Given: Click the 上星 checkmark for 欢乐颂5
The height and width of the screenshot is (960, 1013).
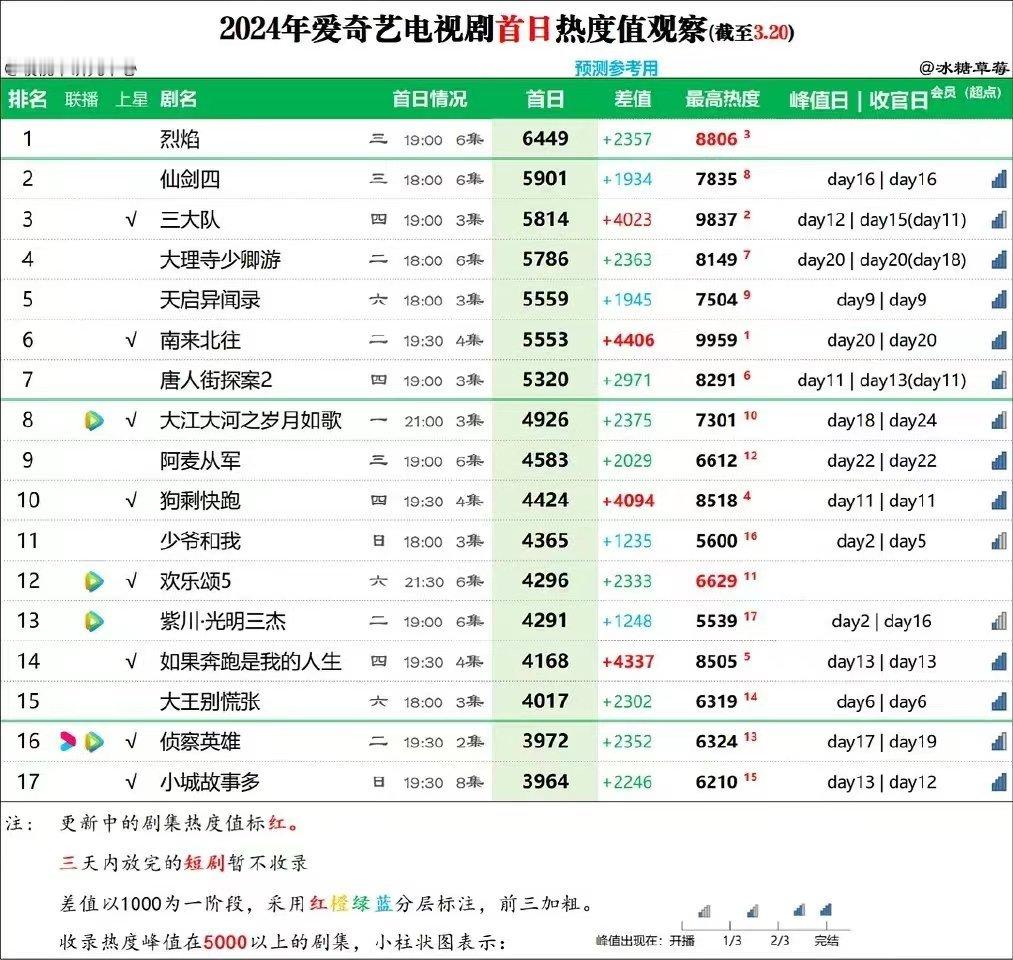Looking at the screenshot, I should click(131, 581).
